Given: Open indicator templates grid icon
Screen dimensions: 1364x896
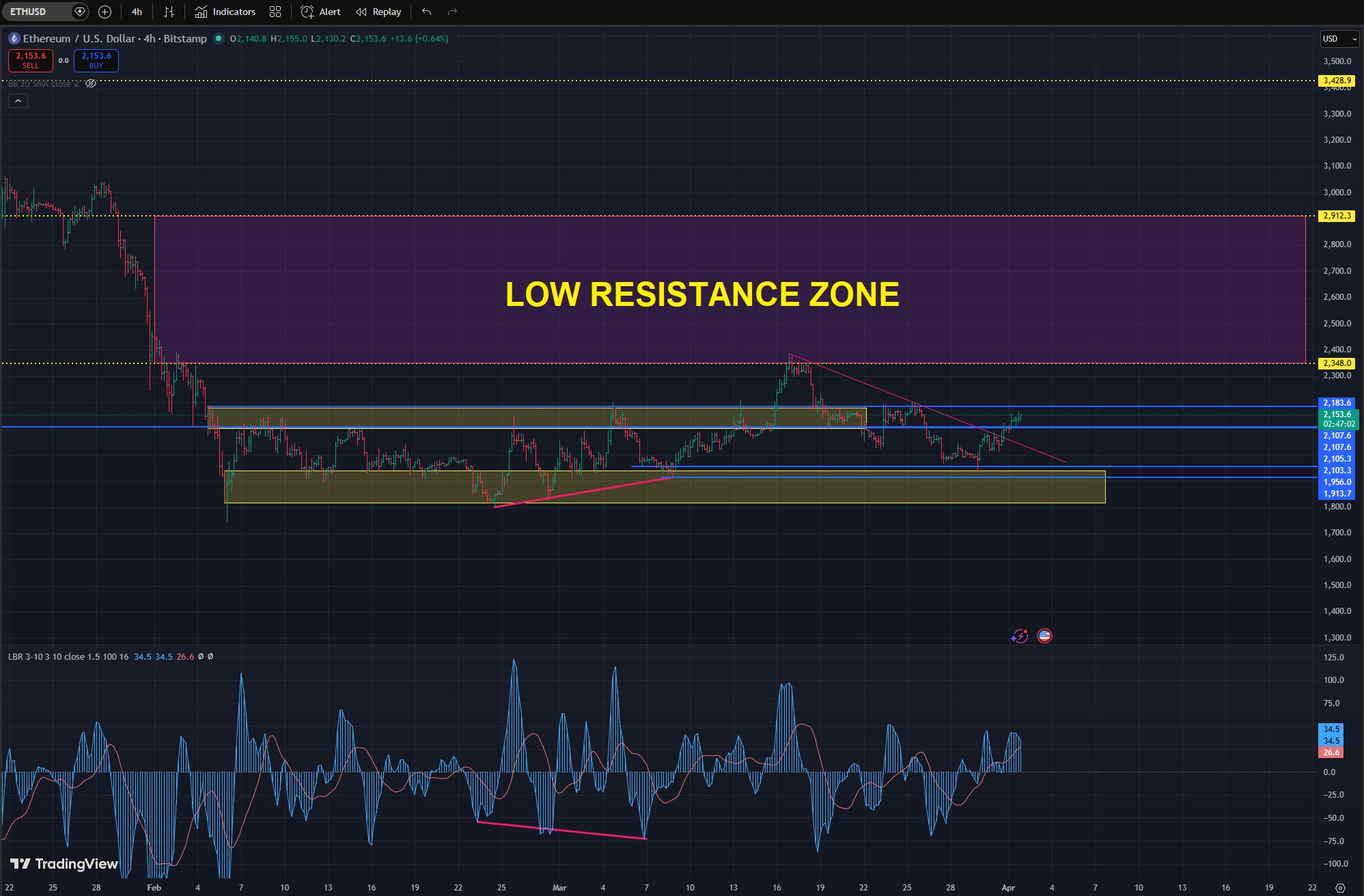Looking at the screenshot, I should pos(275,12).
